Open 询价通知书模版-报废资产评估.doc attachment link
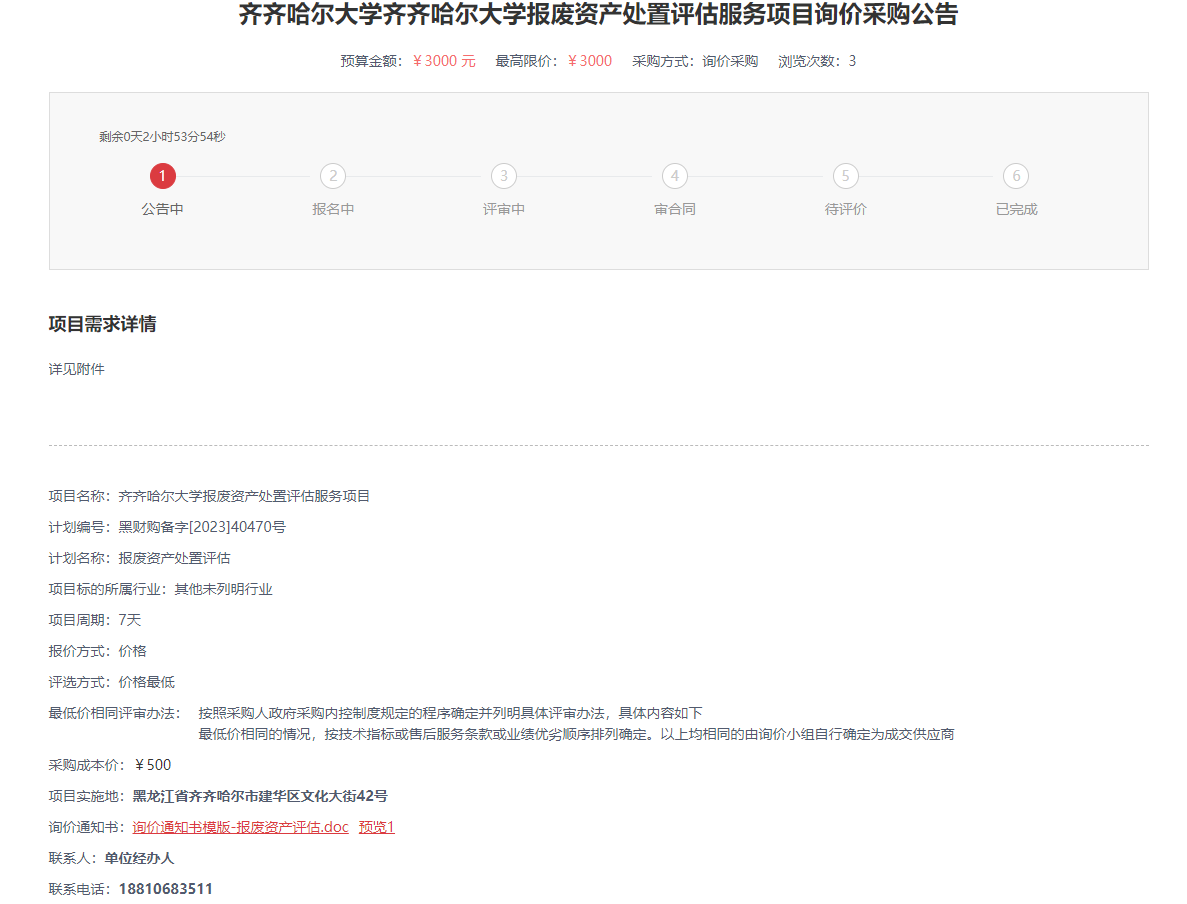1187x904 pixels. pos(240,827)
